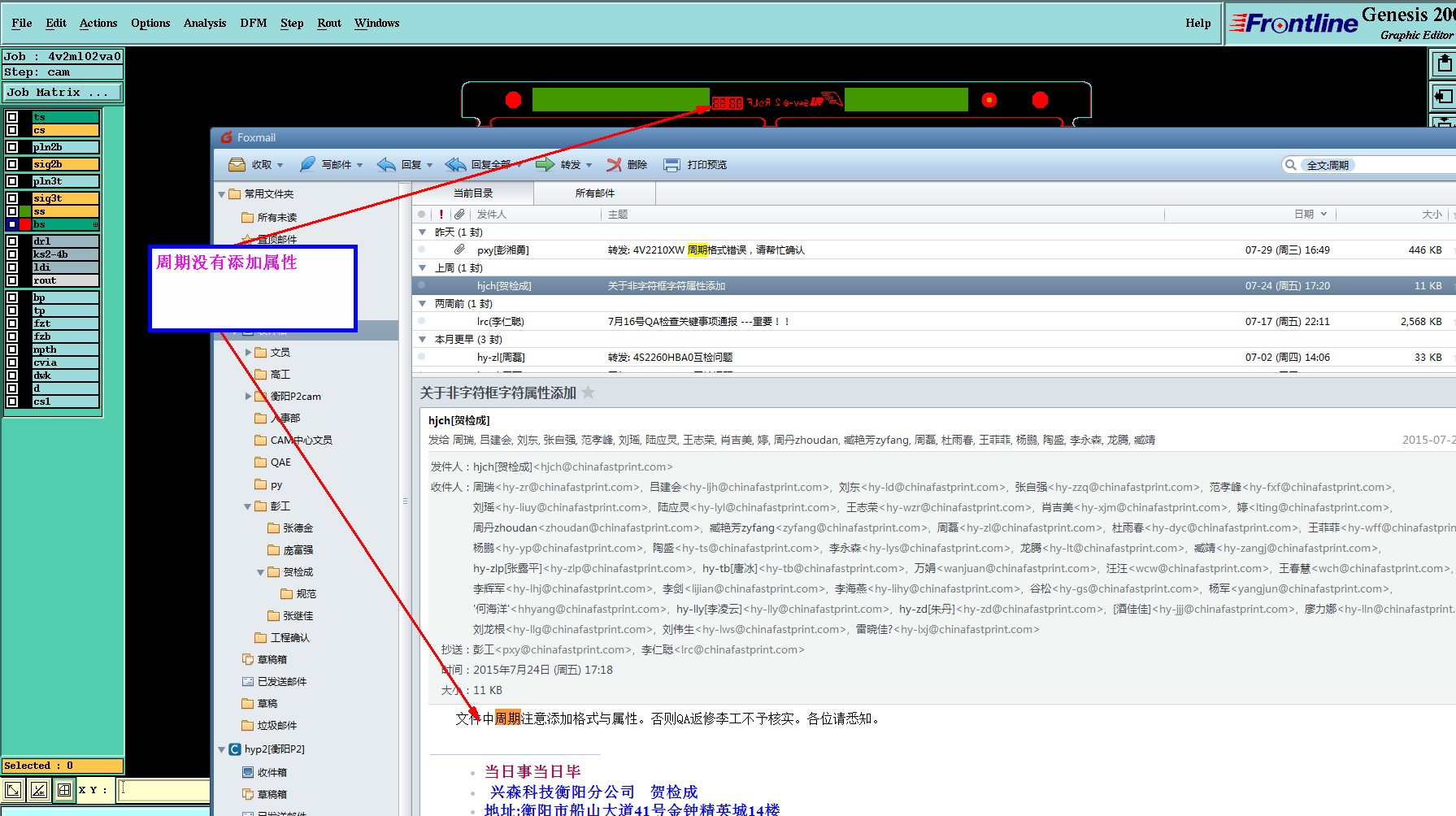The height and width of the screenshot is (816, 1456).
Task: Click the forward arrow icon in Foxmail
Action: pos(545,165)
